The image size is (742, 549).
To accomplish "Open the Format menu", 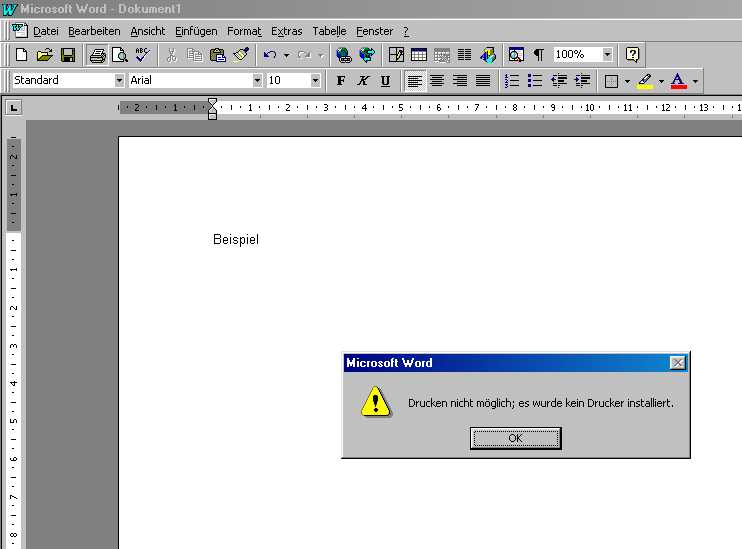I will tap(244, 31).
